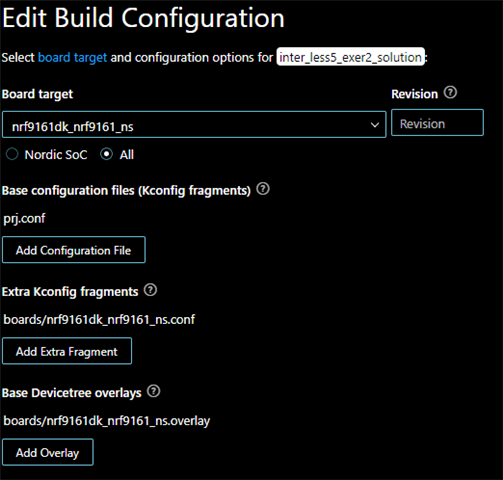Select the boards/nrf9161dk_nrf9161_ns.conf fragment entry
503x480 pixels.
pyautogui.click(x=99, y=320)
